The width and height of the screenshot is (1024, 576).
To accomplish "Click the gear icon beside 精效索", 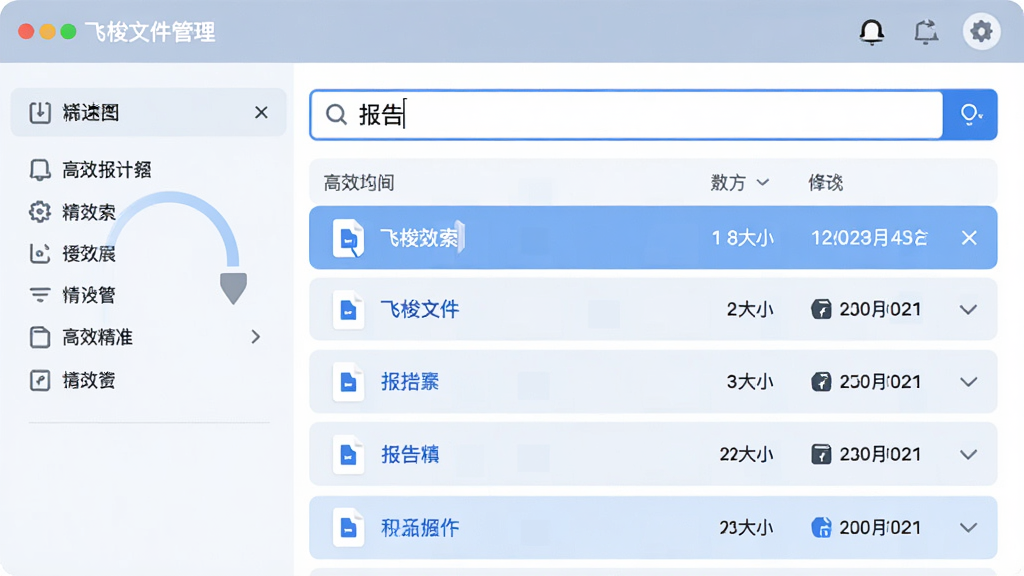I will (x=40, y=212).
